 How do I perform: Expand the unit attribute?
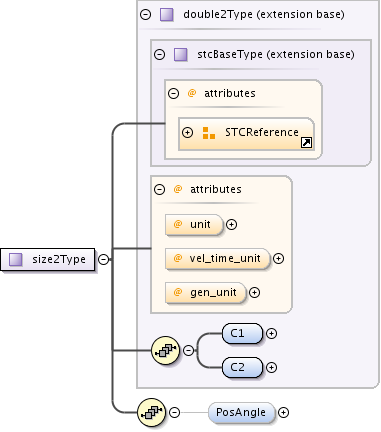point(231,224)
